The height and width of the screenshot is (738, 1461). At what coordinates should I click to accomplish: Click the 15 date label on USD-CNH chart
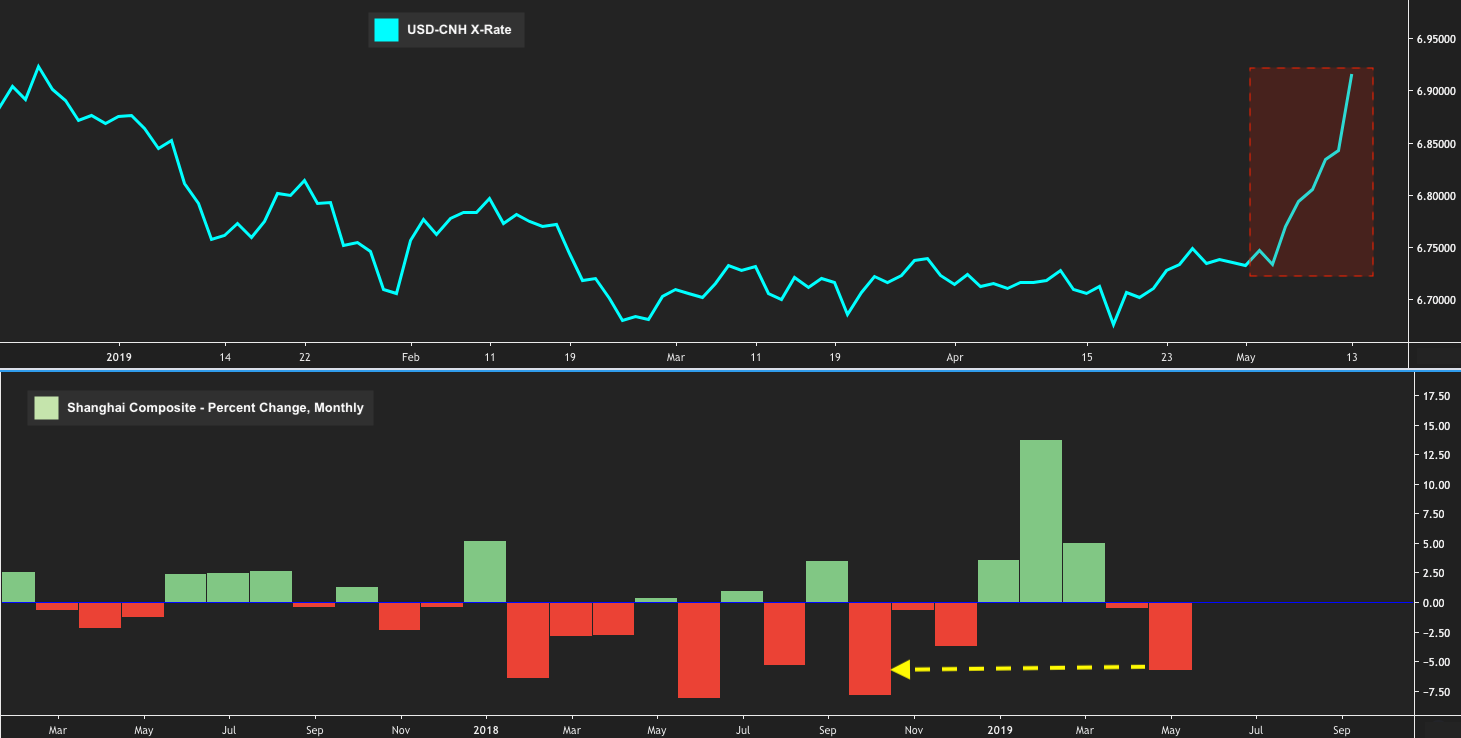[1088, 357]
